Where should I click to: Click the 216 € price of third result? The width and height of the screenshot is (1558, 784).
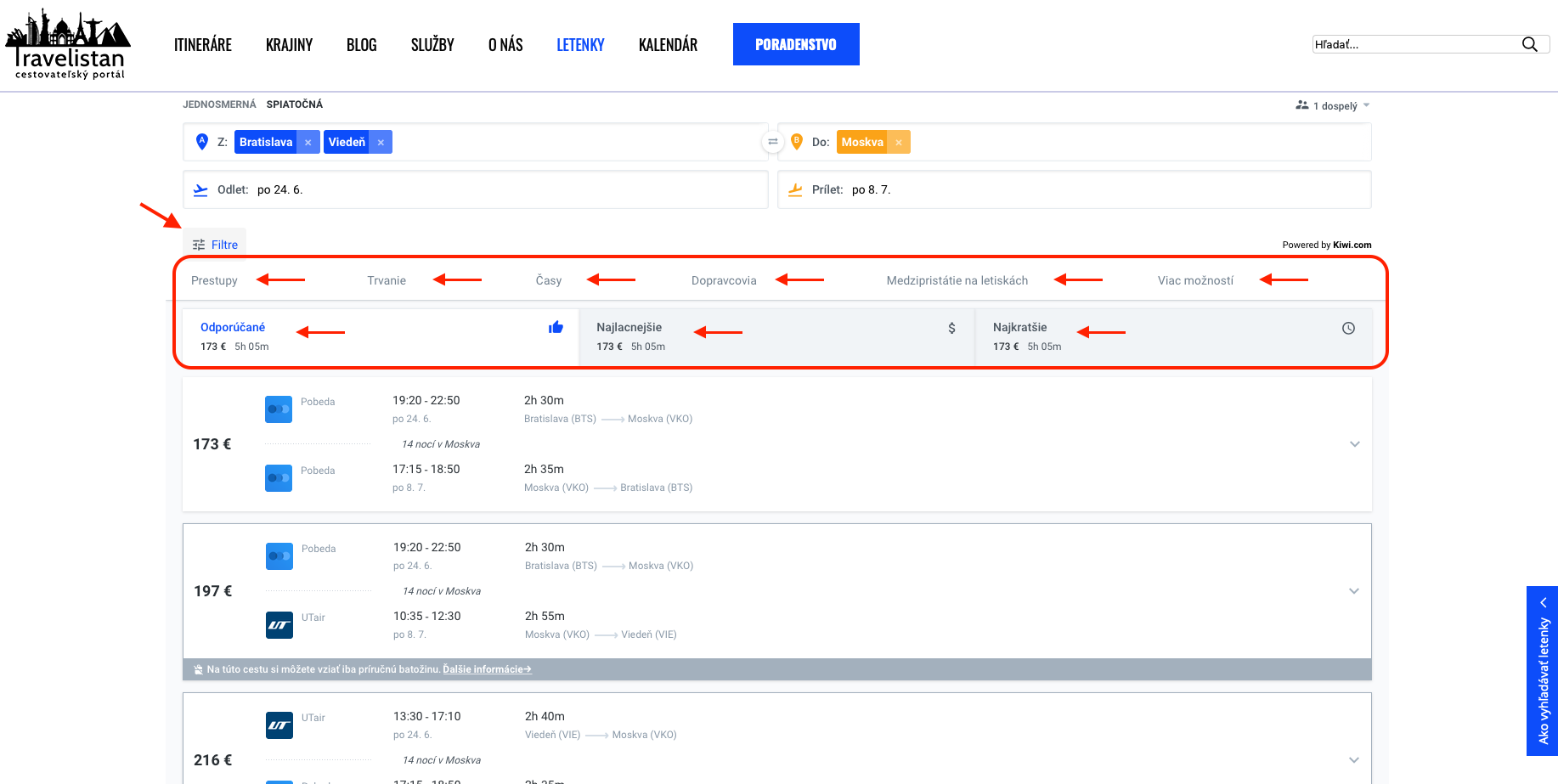[212, 760]
